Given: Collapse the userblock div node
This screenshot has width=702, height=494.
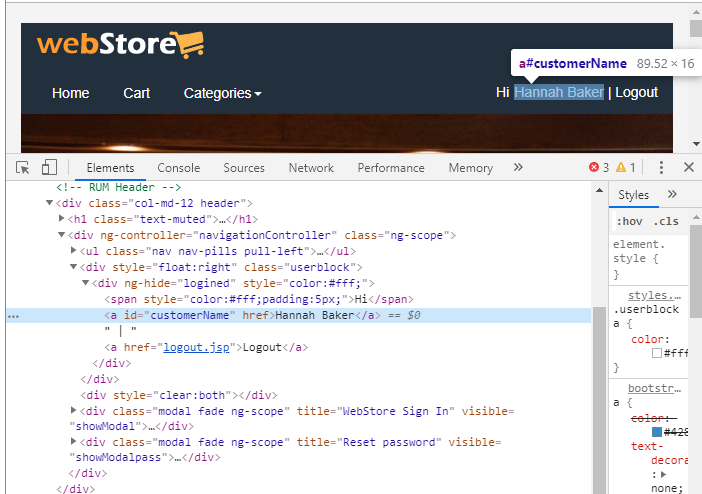Looking at the screenshot, I should click(x=73, y=266).
